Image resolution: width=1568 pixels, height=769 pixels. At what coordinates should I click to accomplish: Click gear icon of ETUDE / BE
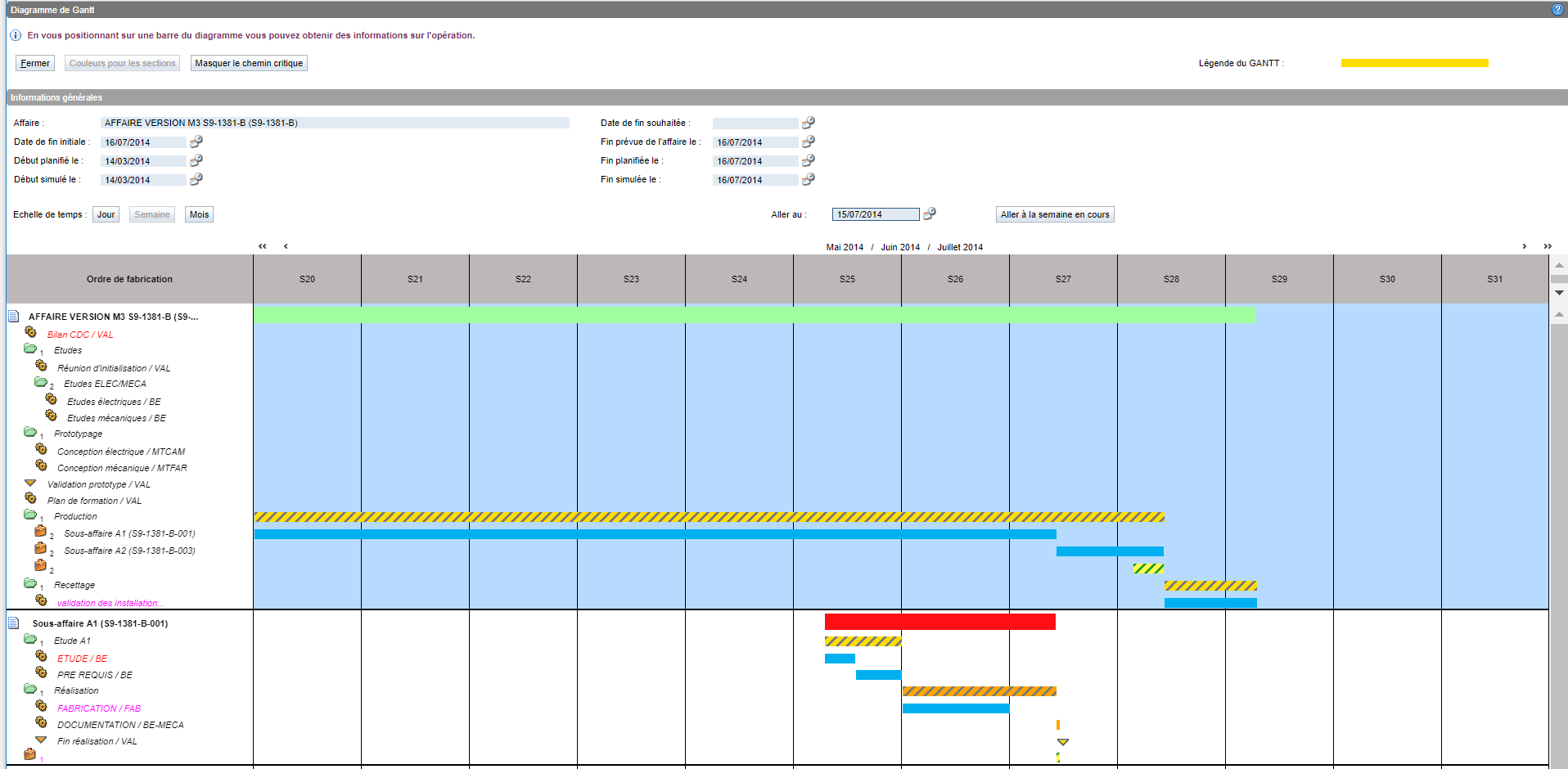pyautogui.click(x=41, y=656)
